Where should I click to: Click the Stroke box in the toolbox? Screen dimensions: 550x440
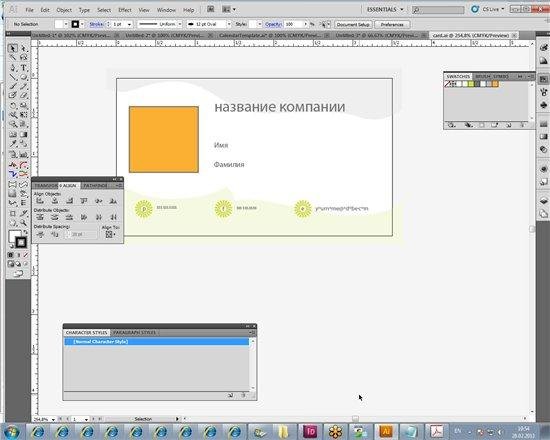click(21, 242)
